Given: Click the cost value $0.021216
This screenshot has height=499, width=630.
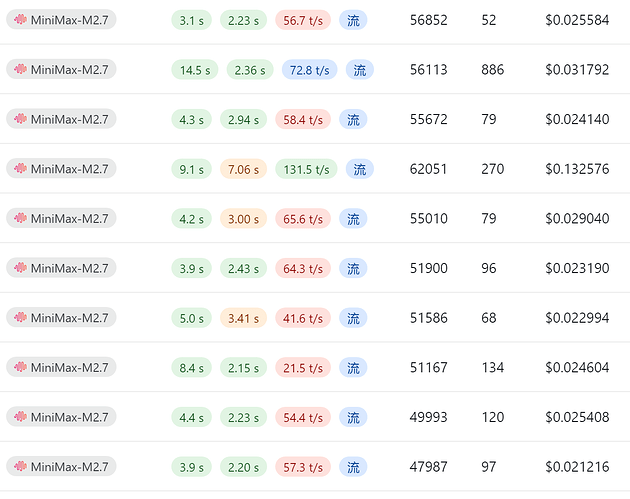Looking at the screenshot, I should click(577, 466).
